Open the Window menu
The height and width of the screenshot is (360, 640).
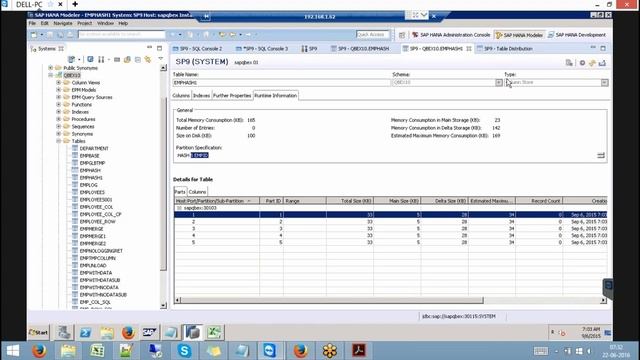105,23
